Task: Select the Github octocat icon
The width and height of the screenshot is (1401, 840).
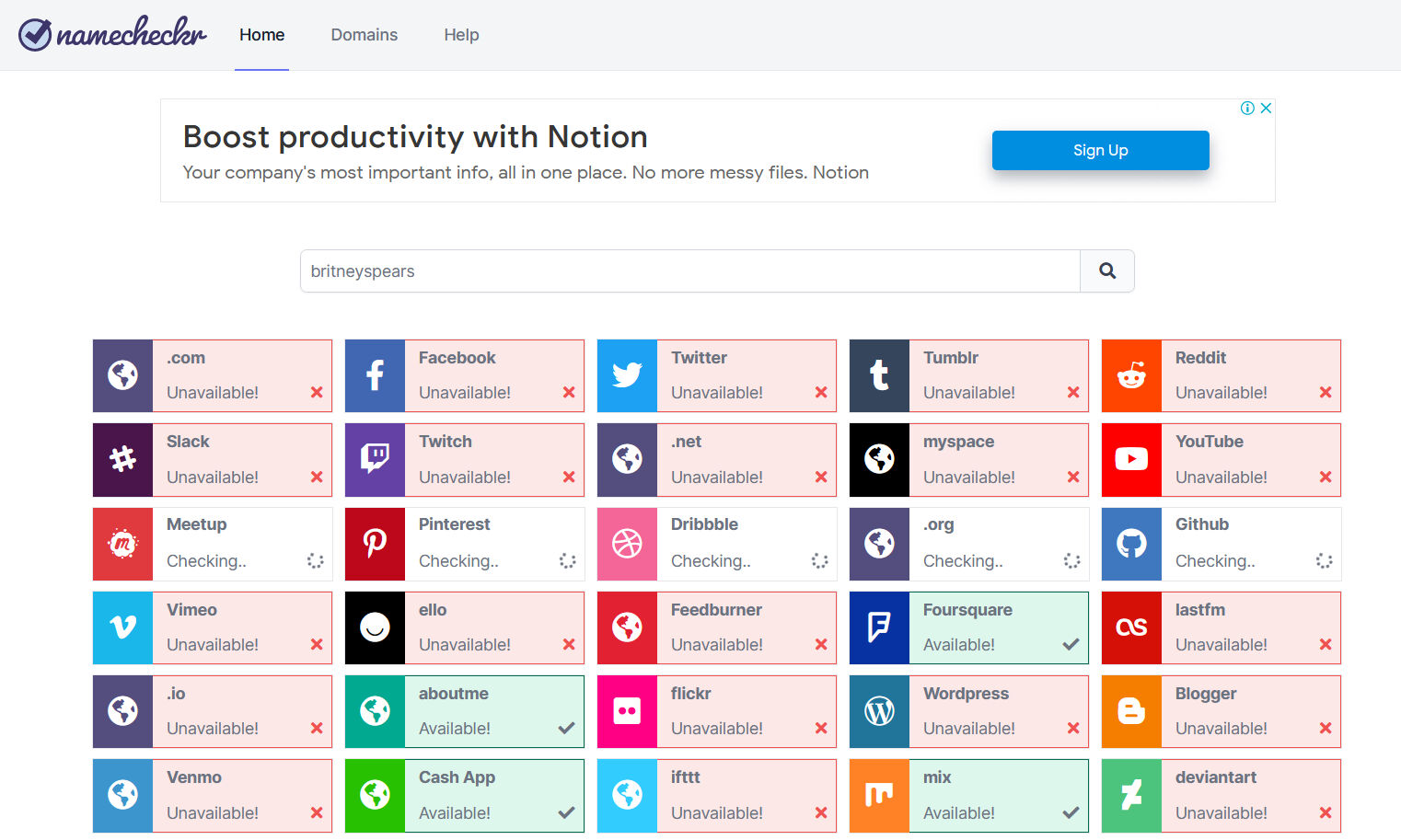Action: click(x=1131, y=544)
